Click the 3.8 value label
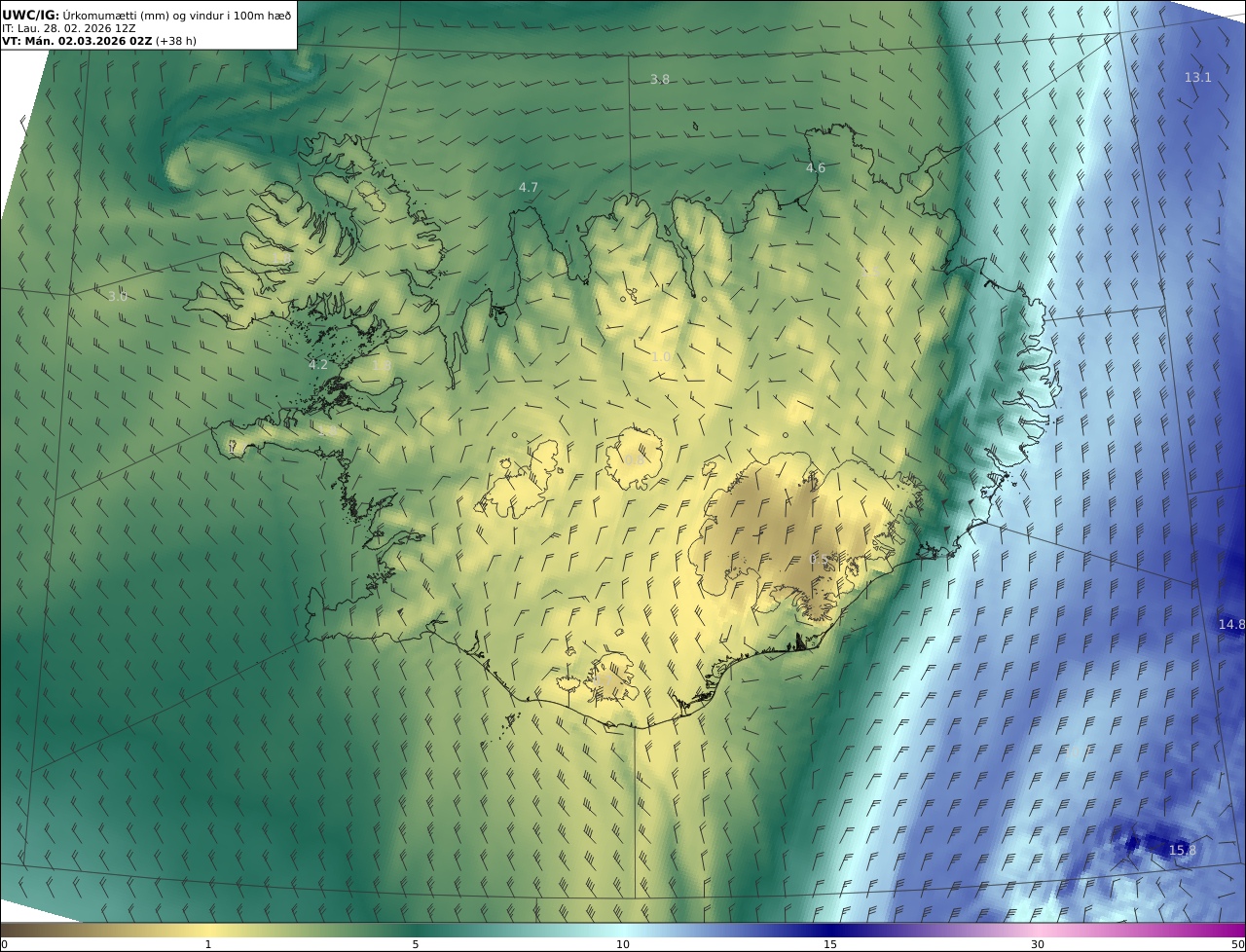 point(660,79)
